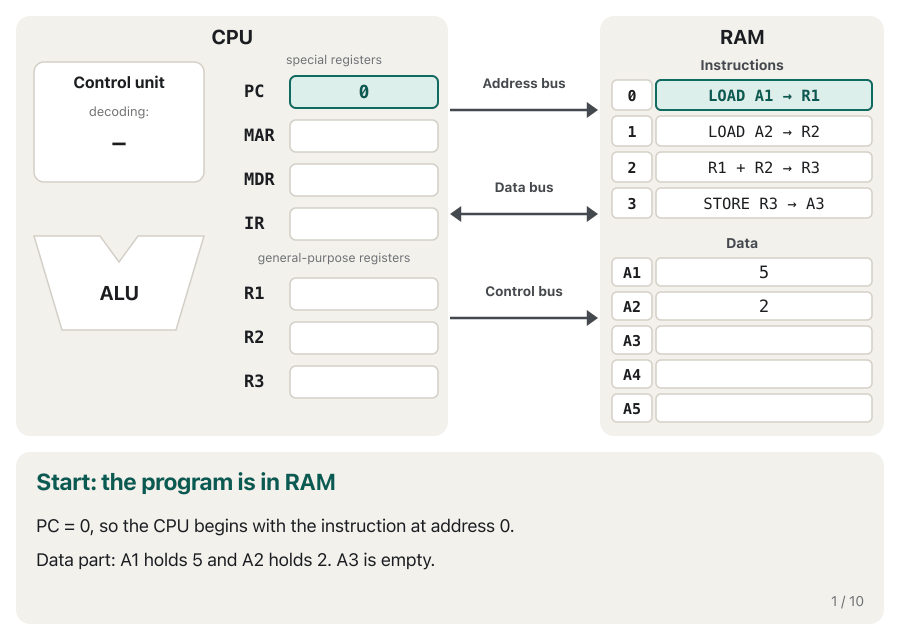Click the RAM heading
900x640 pixels.
[x=742, y=37]
